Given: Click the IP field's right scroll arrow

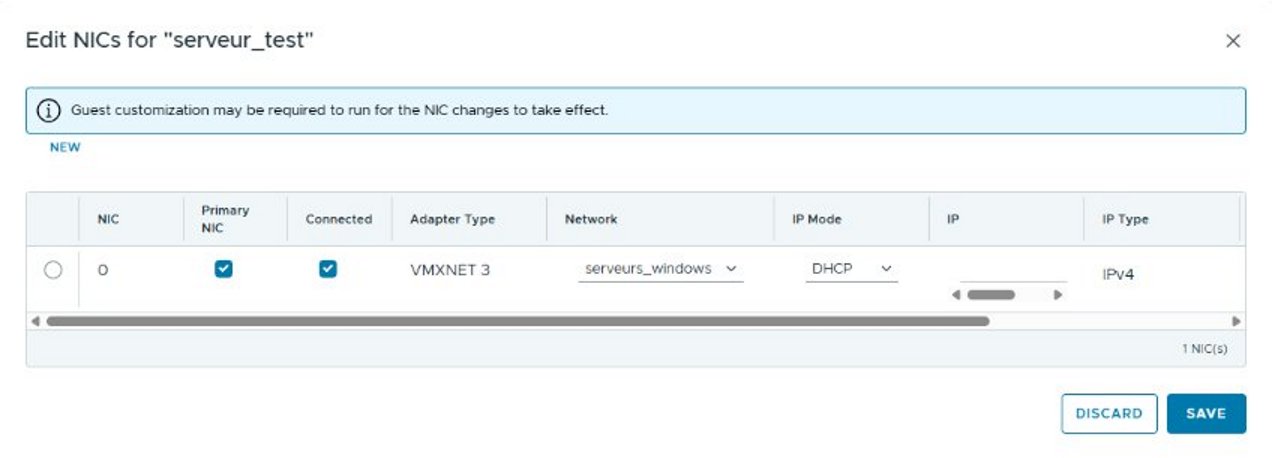Looking at the screenshot, I should [1058, 295].
